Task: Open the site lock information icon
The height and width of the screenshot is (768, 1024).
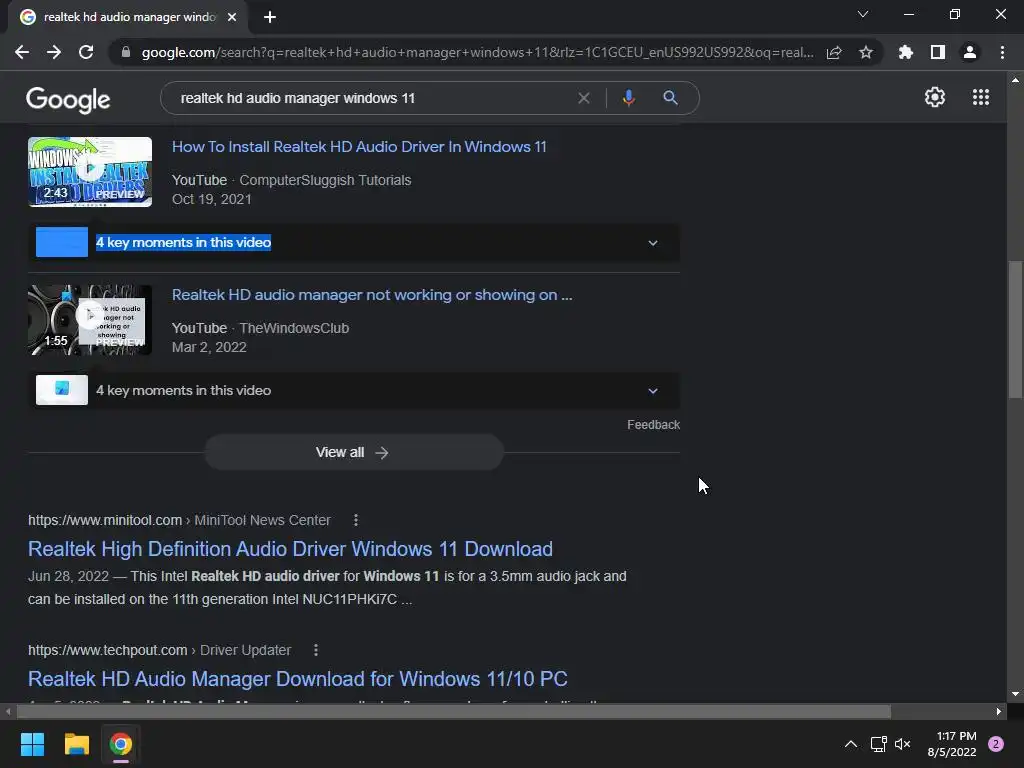Action: click(125, 52)
